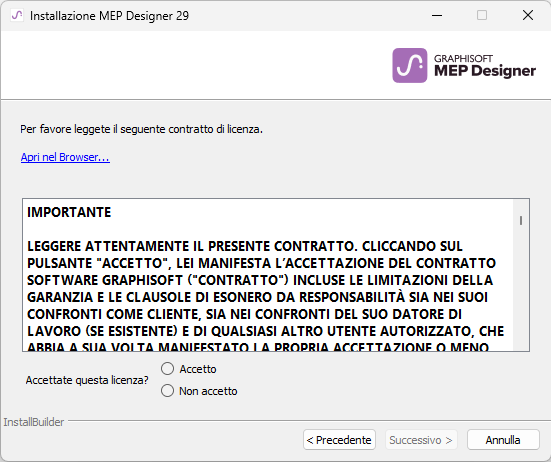Viewport: 551px width, 462px height.
Task: Click the 'Installazione MEP Designer 29' window title
Action: pos(109,16)
